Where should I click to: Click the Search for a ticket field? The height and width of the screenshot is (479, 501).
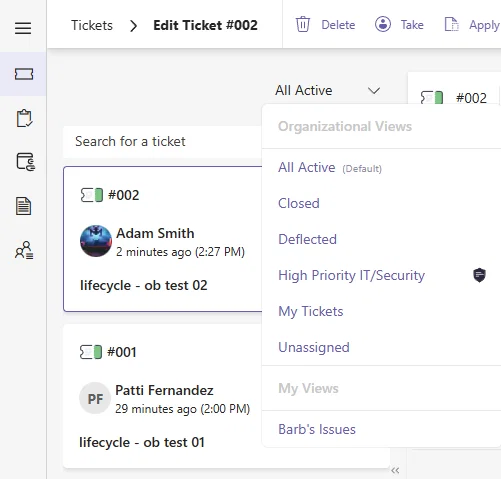163,142
